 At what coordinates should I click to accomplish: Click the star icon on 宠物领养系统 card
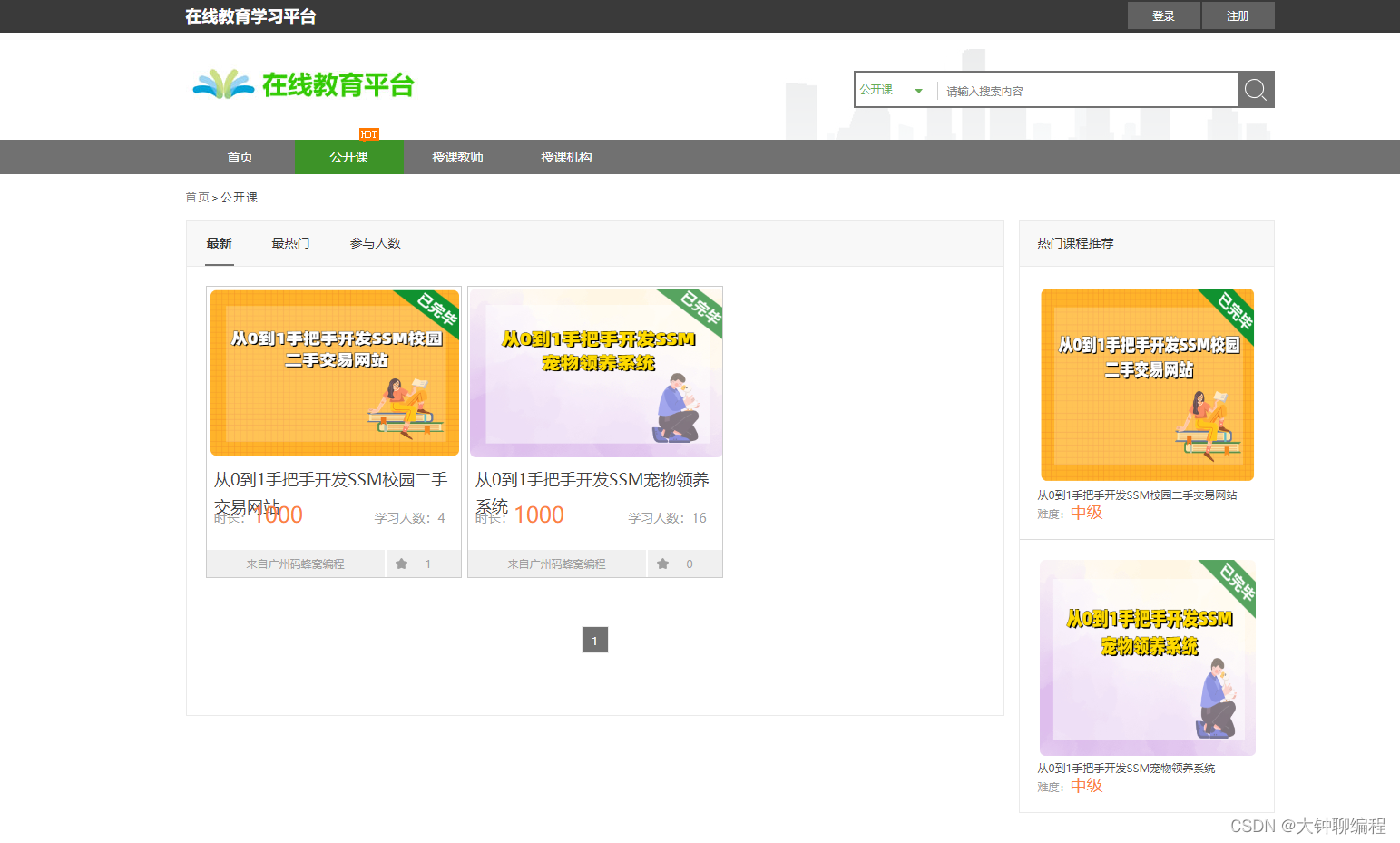tap(663, 564)
